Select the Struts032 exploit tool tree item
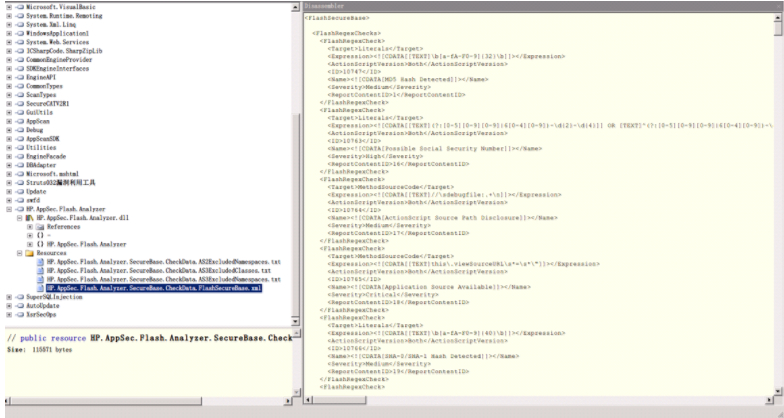This screenshot has width=784, height=418. 60,183
